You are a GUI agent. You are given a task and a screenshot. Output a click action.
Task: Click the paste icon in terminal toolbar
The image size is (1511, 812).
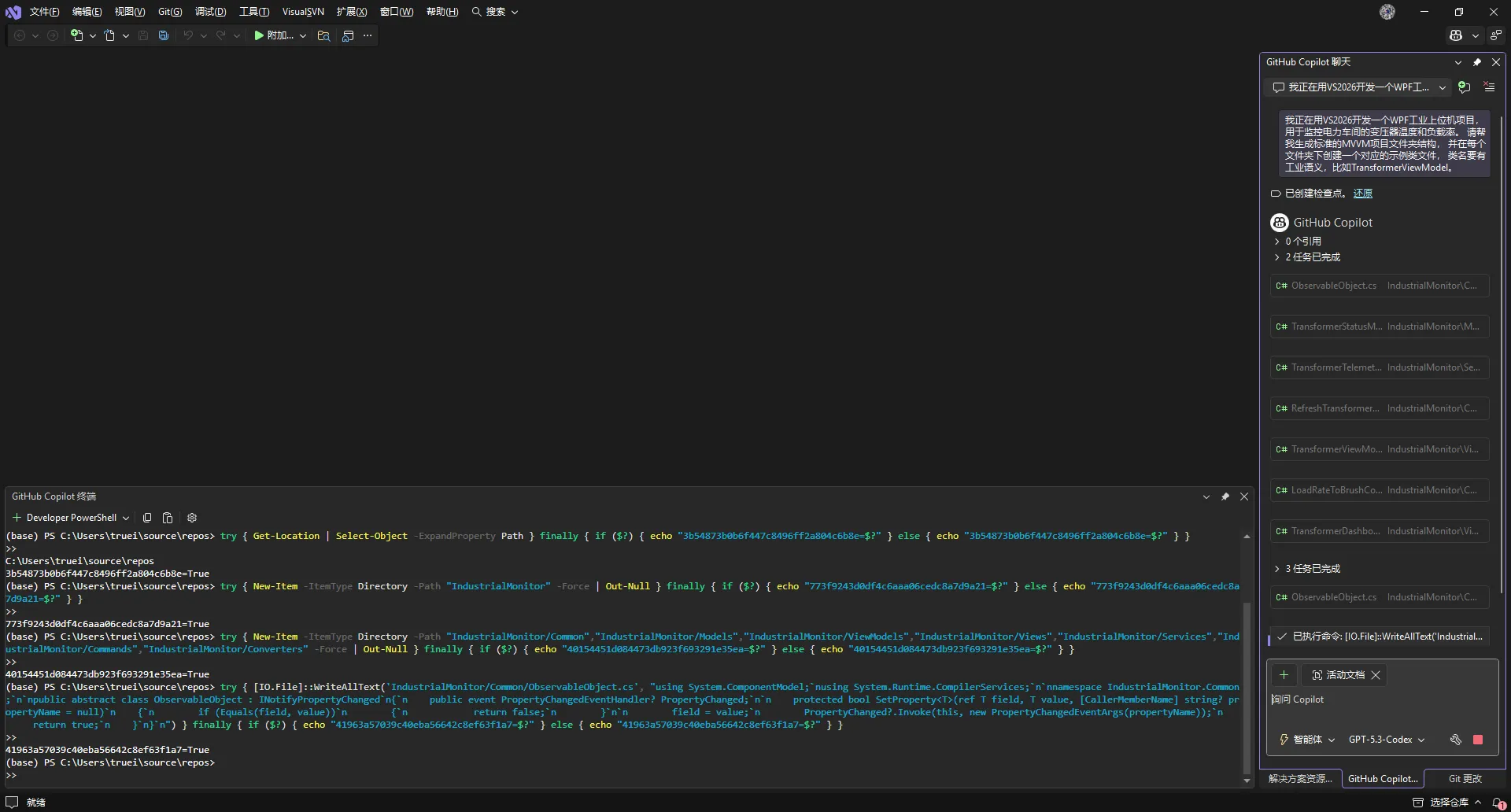(168, 518)
